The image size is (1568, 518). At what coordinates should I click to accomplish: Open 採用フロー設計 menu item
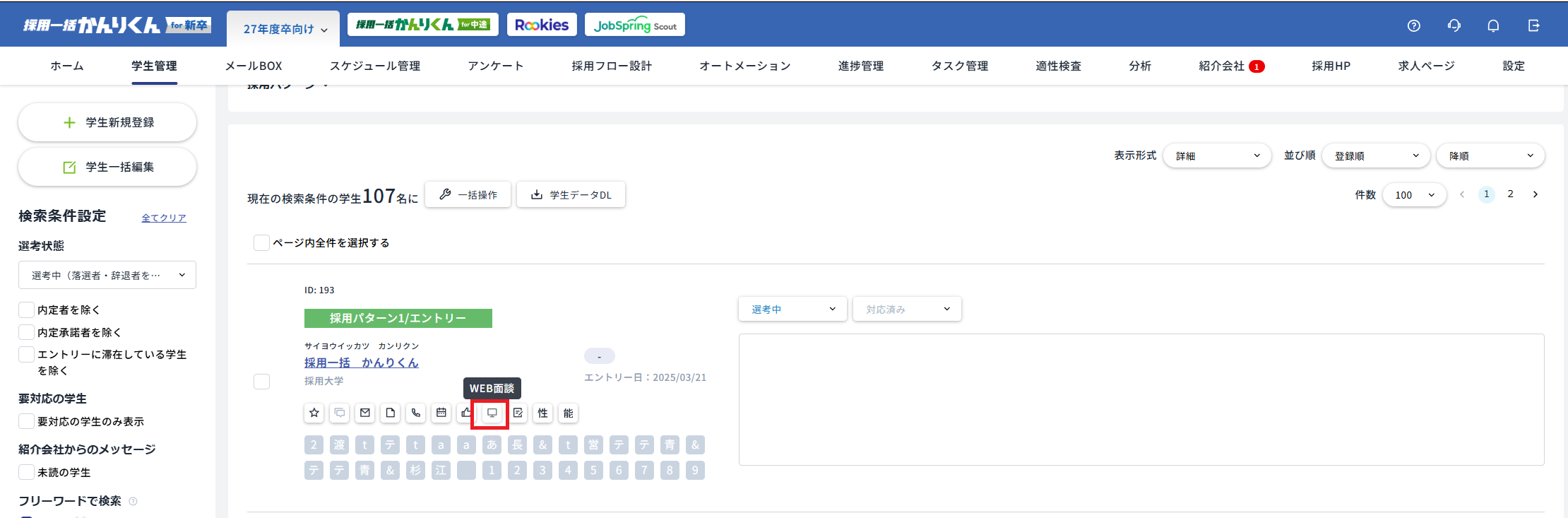pyautogui.click(x=612, y=66)
